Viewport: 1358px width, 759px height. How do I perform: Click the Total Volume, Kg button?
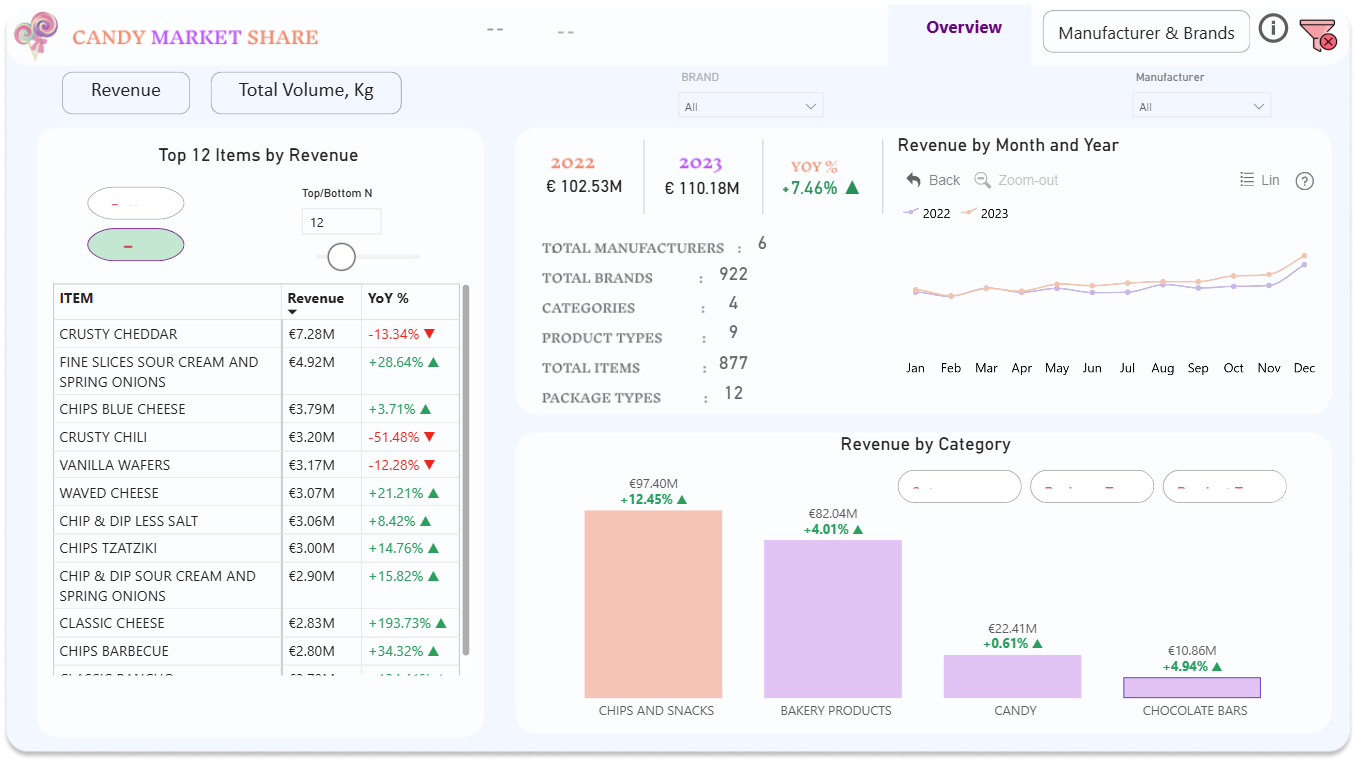(x=306, y=92)
